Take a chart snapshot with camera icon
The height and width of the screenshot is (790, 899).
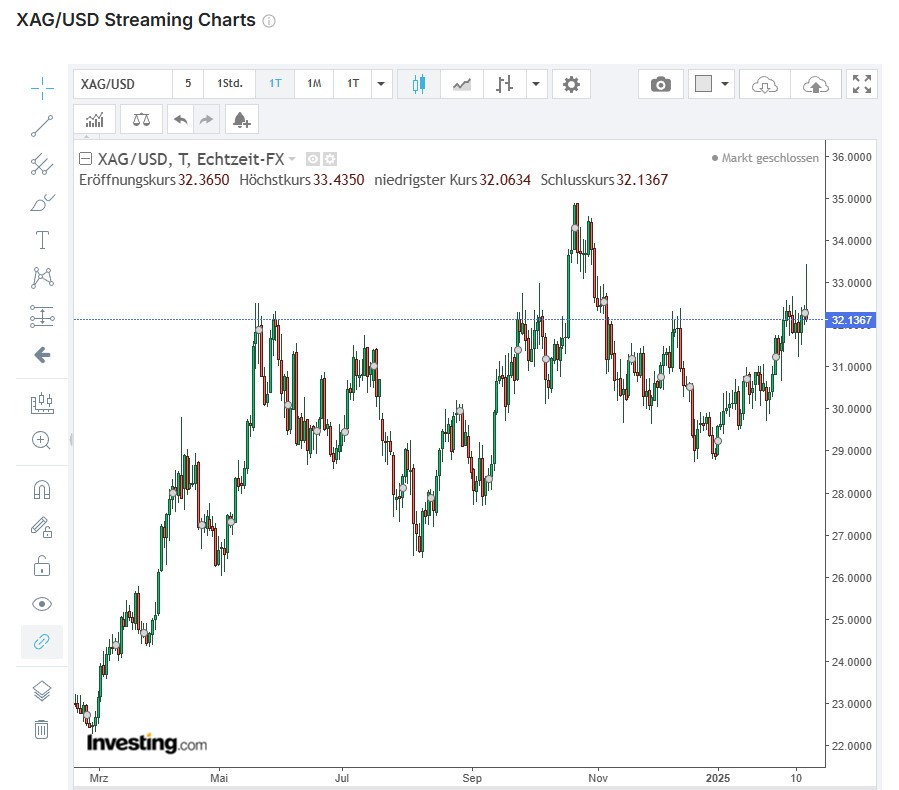click(x=660, y=84)
